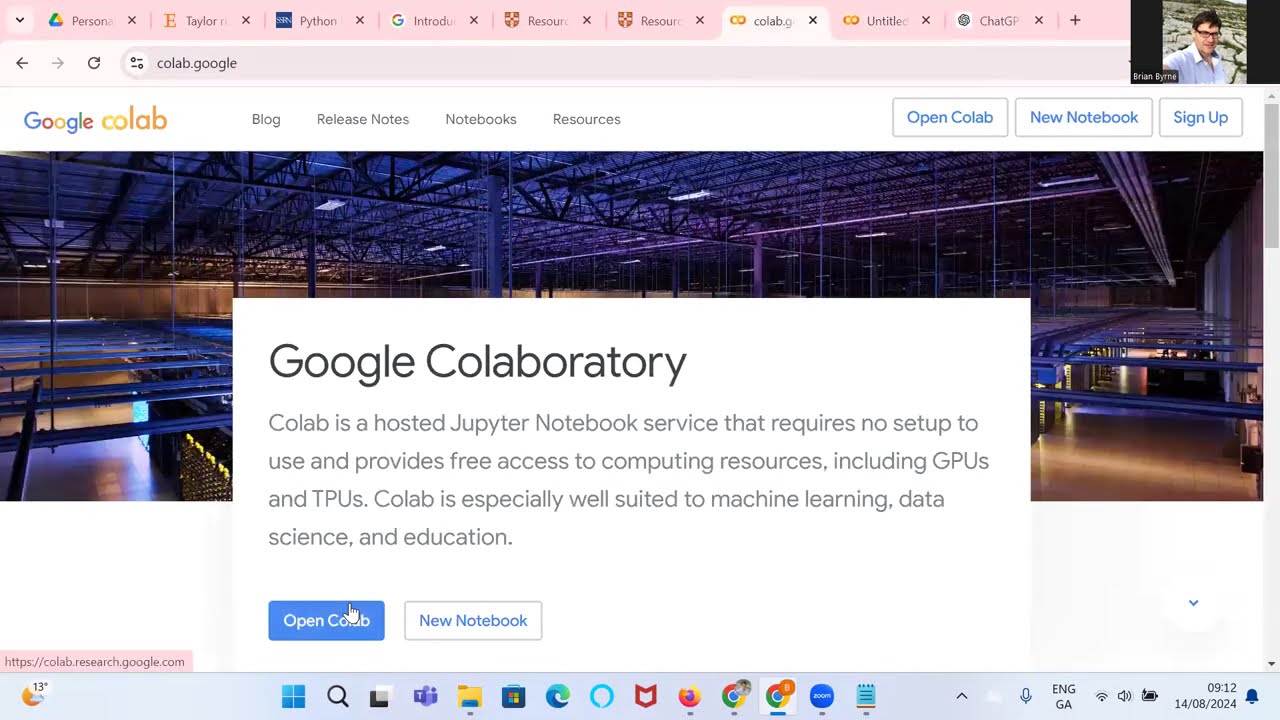This screenshot has height=720, width=1280.
Task: Open the tab search dropdown arrow
Action: [x=19, y=20]
